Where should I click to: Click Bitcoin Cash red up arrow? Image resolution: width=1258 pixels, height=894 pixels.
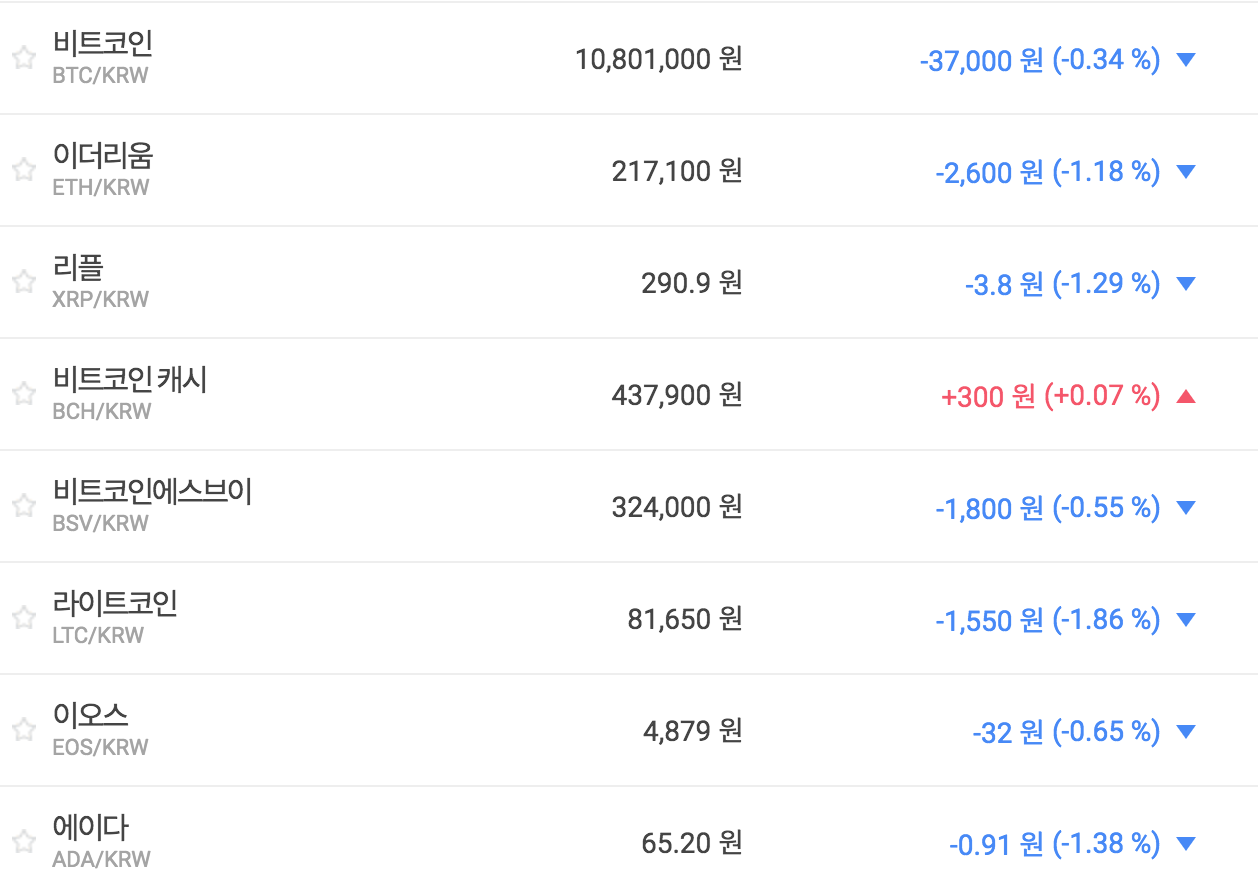[1186, 396]
